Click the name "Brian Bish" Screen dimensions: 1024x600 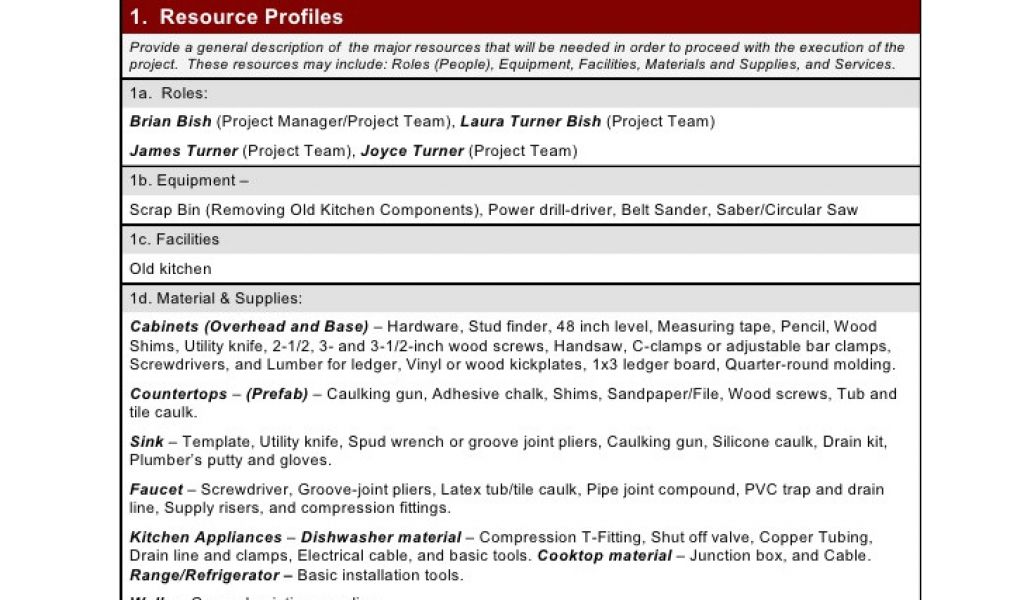(x=170, y=122)
